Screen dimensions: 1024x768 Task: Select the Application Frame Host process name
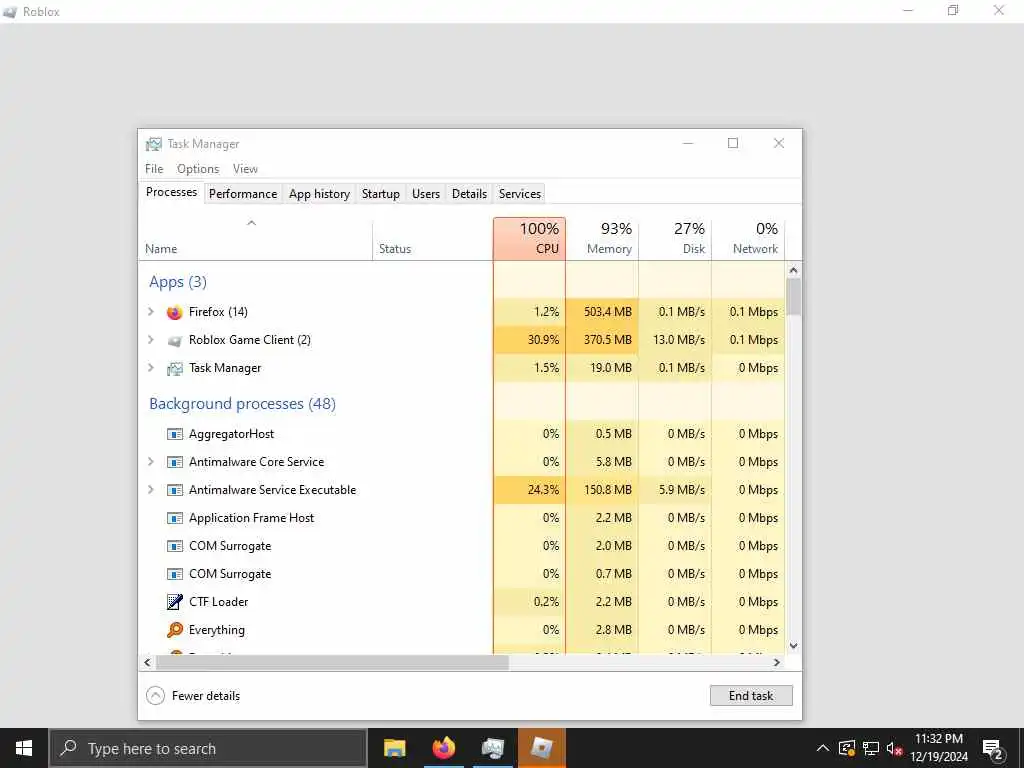[x=251, y=518]
